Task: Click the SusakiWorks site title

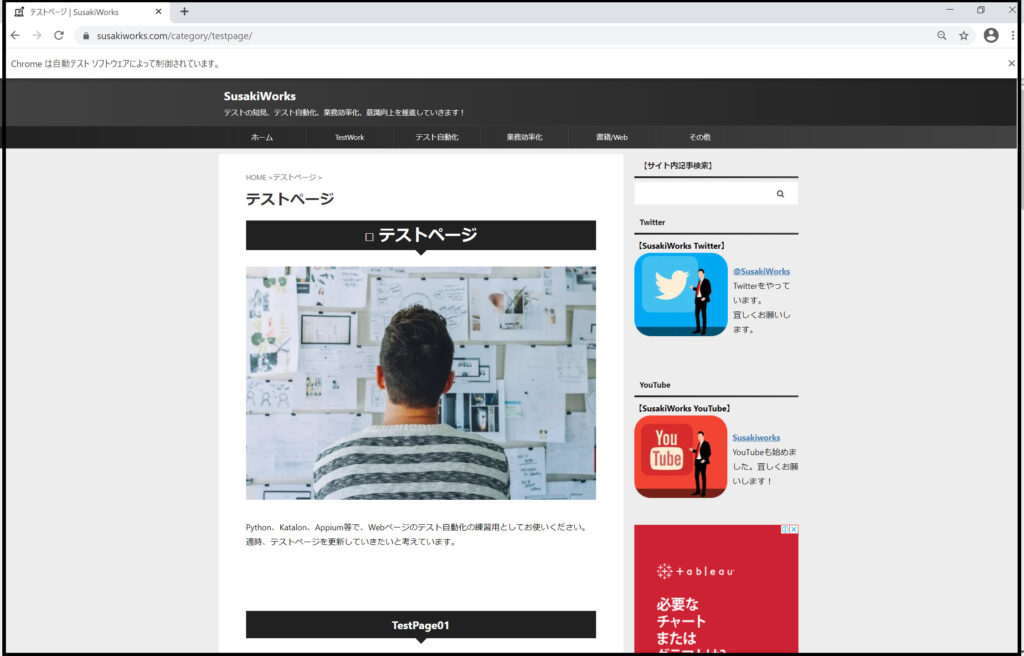Action: [x=259, y=96]
